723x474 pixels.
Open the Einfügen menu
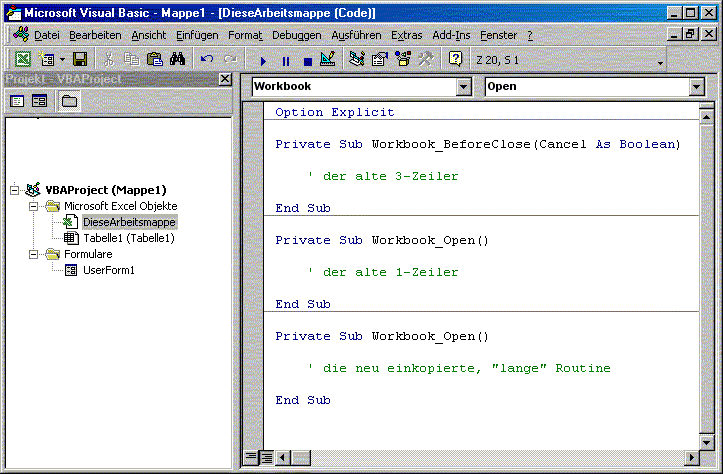coord(197,35)
